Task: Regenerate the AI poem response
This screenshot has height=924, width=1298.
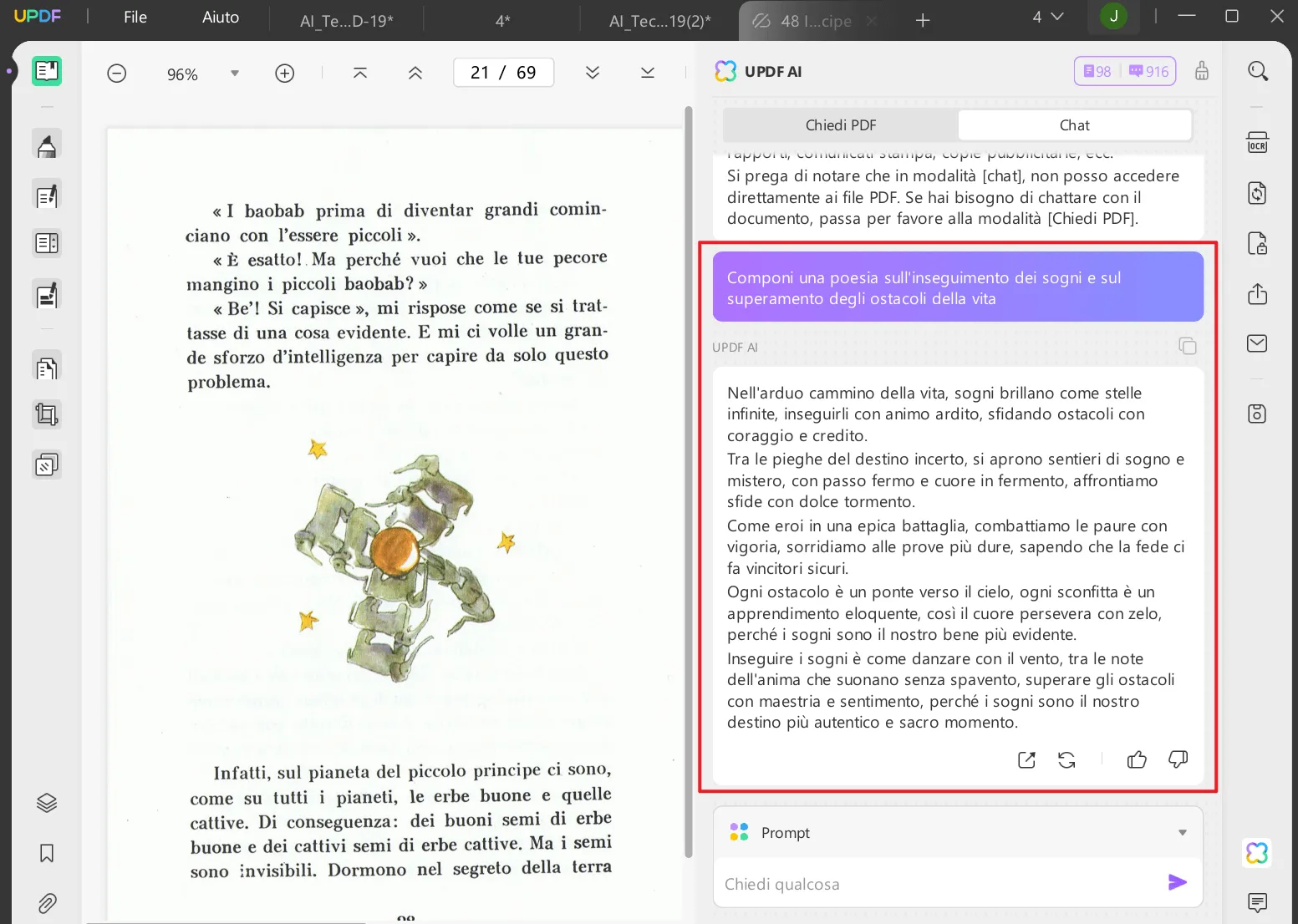Action: (x=1067, y=759)
